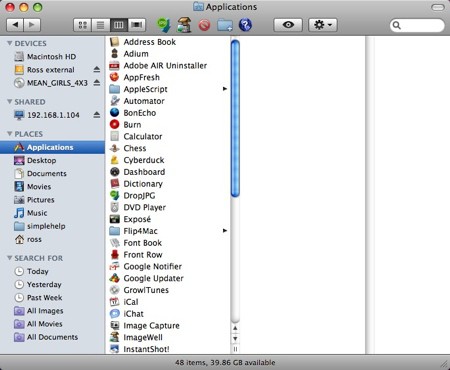Select the Burn application icon
Image resolution: width=450 pixels, height=370 pixels.
(114, 125)
